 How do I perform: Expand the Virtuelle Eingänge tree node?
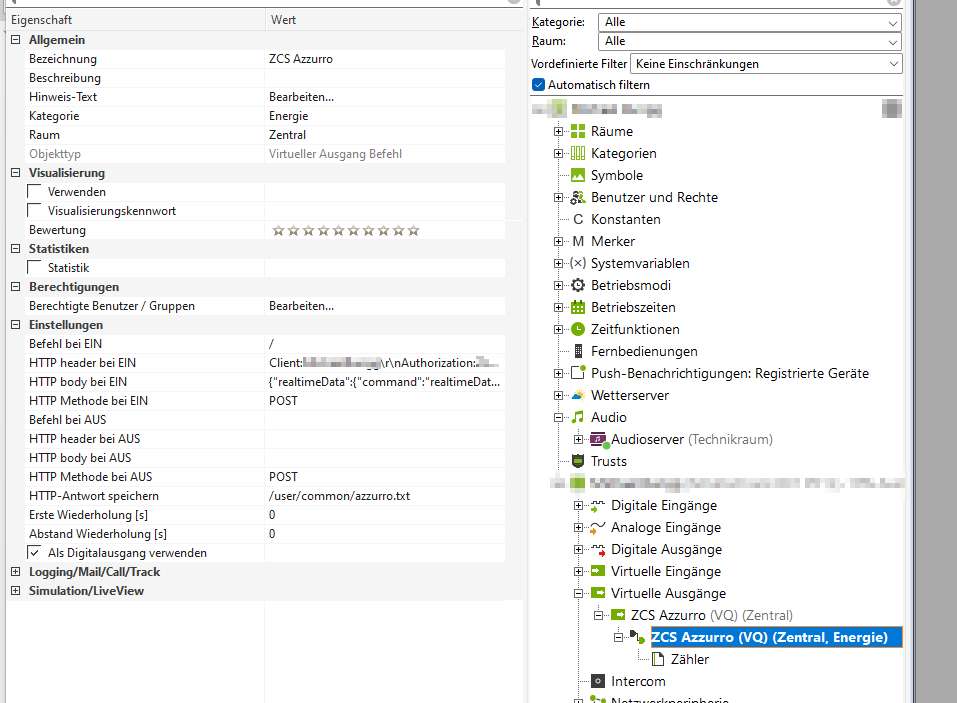click(x=579, y=571)
